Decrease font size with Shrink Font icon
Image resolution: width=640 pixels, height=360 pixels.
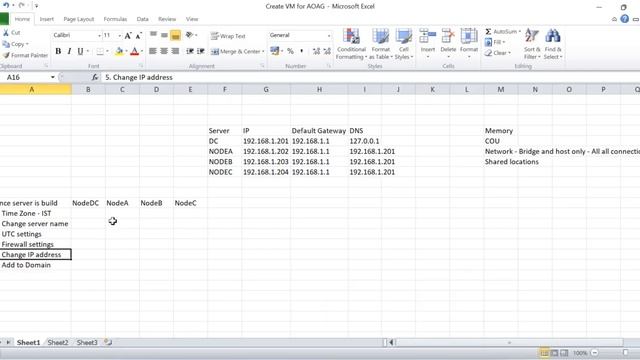click(139, 36)
